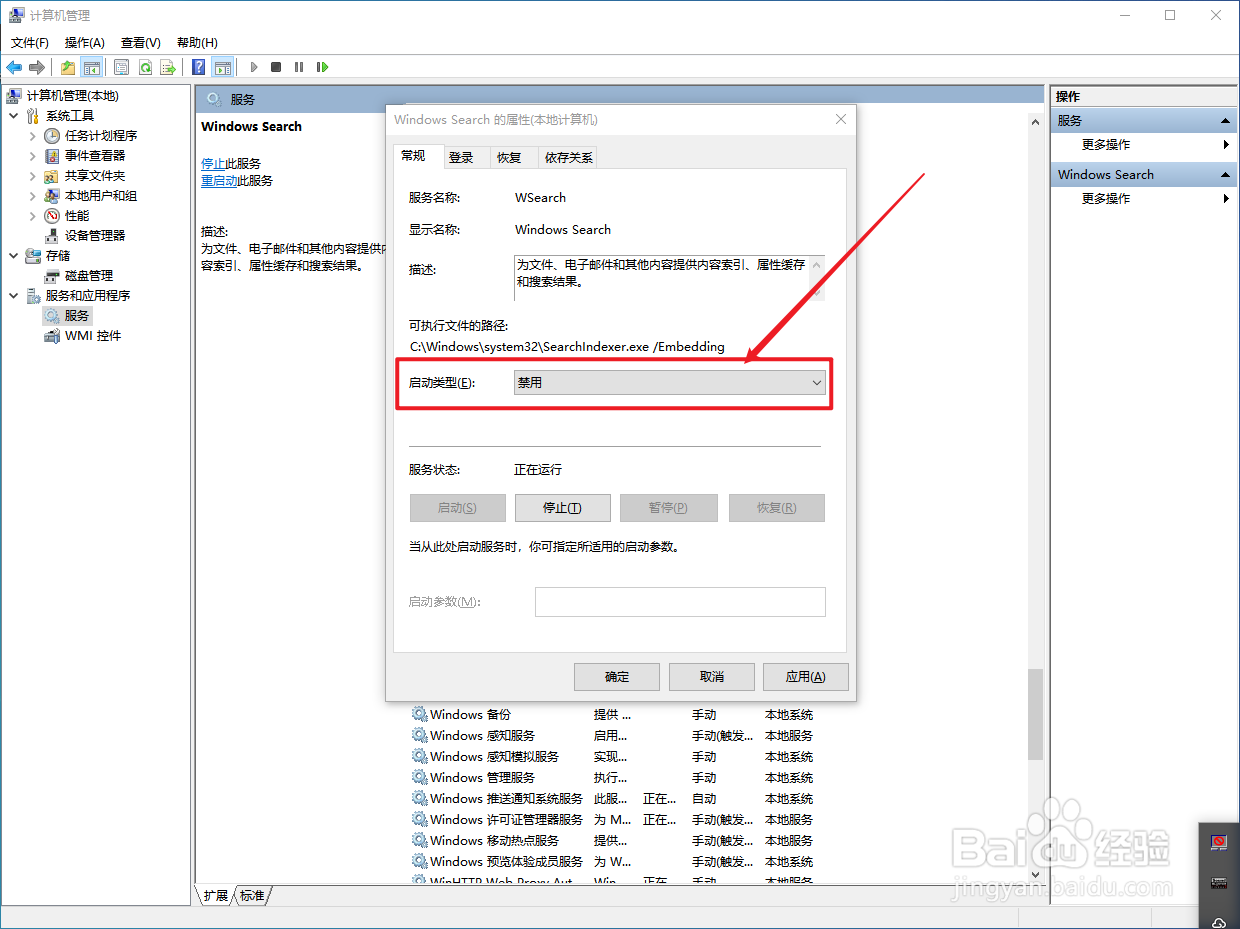This screenshot has height=929, width=1240.
Task: Click the 确定 button
Action: 617,677
